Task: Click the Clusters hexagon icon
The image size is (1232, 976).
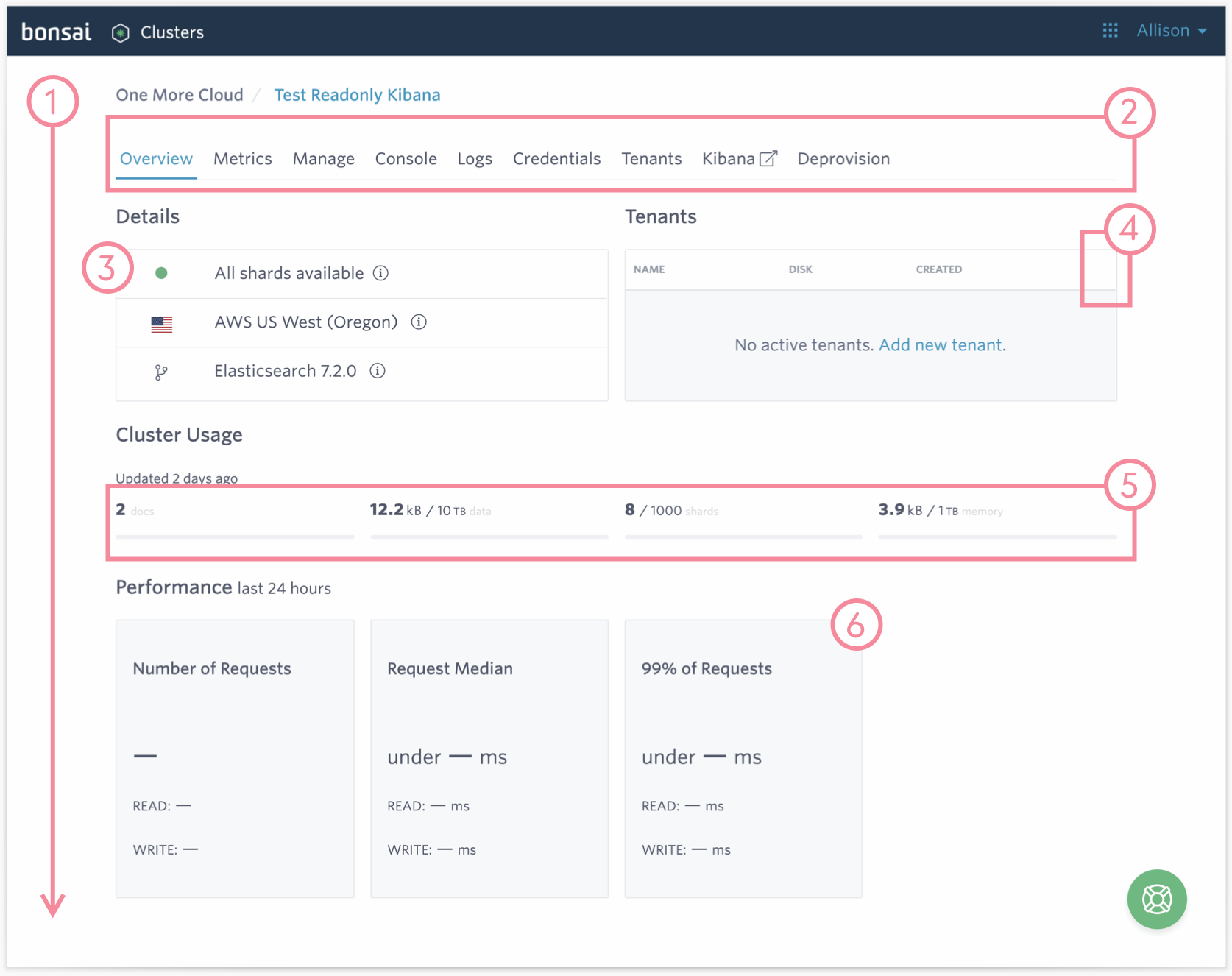Action: [121, 32]
